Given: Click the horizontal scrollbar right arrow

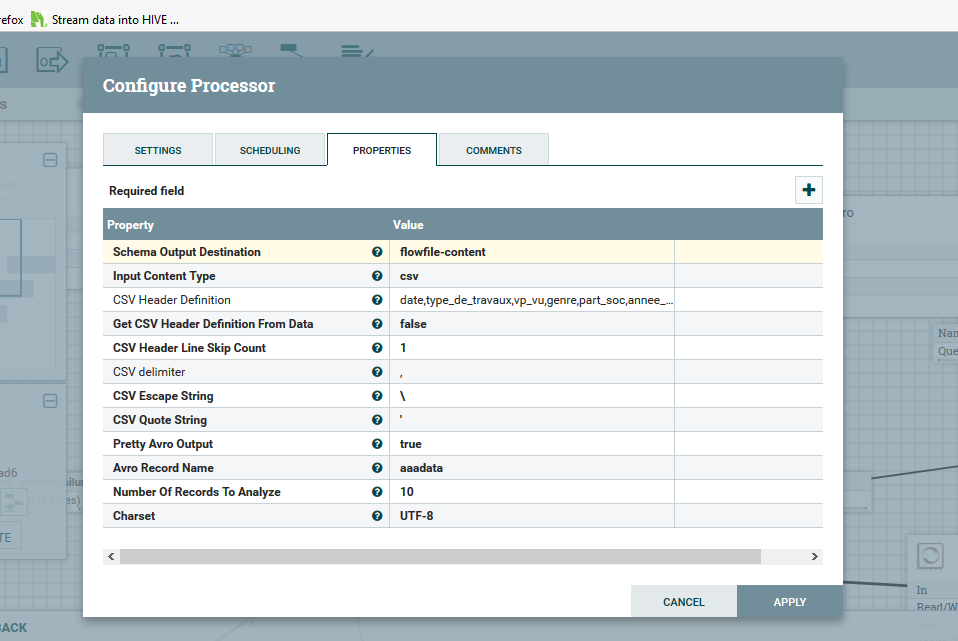Looking at the screenshot, I should pos(814,556).
